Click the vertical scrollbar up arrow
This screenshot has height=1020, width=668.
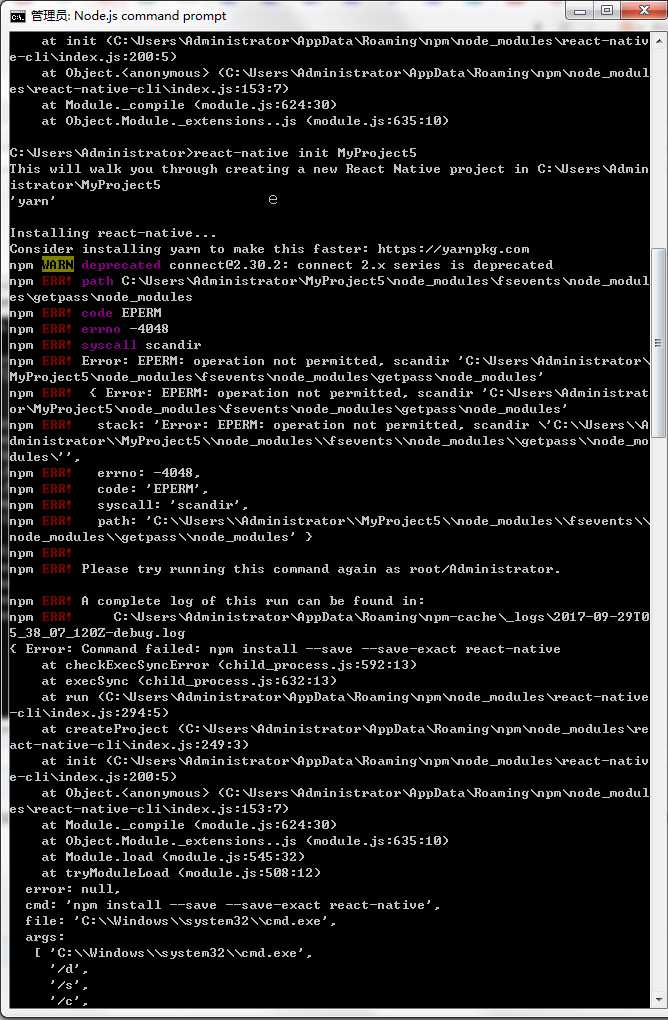point(658,41)
